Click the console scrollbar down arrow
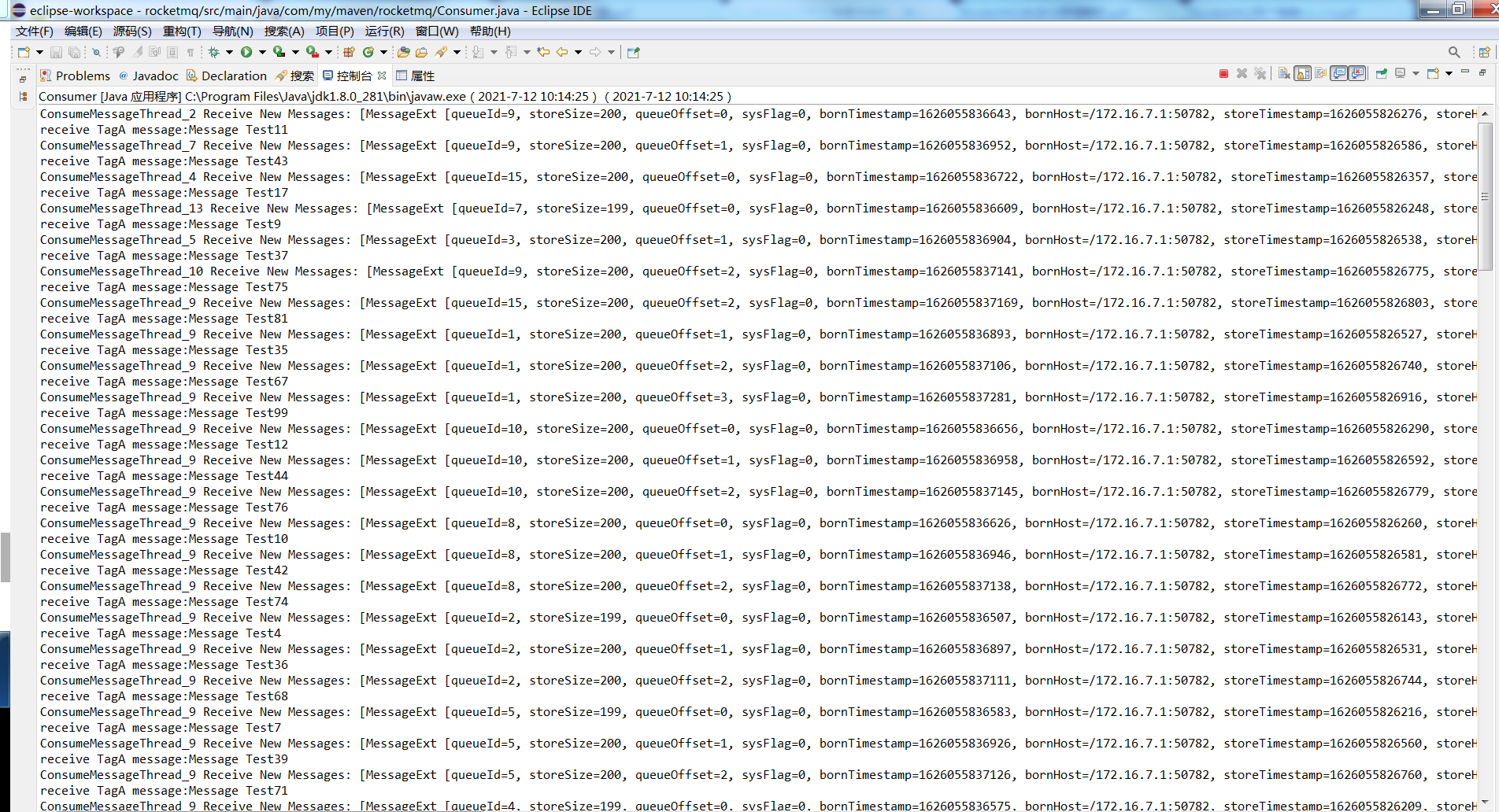The width and height of the screenshot is (1499, 812). [x=1485, y=803]
